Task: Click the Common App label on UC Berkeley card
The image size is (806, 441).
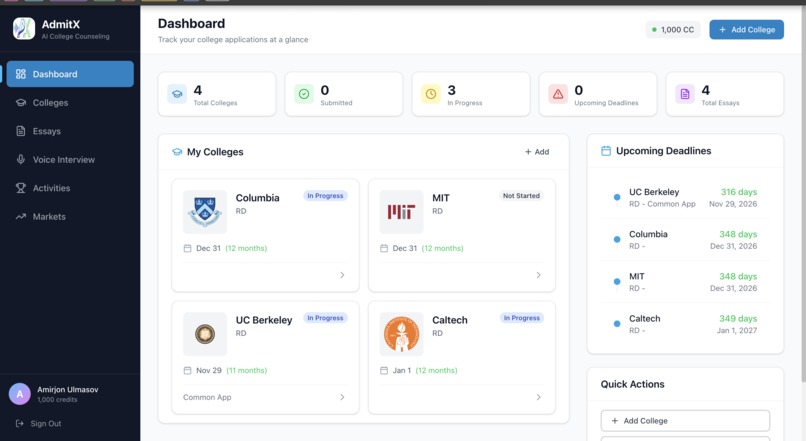Action: [207, 397]
